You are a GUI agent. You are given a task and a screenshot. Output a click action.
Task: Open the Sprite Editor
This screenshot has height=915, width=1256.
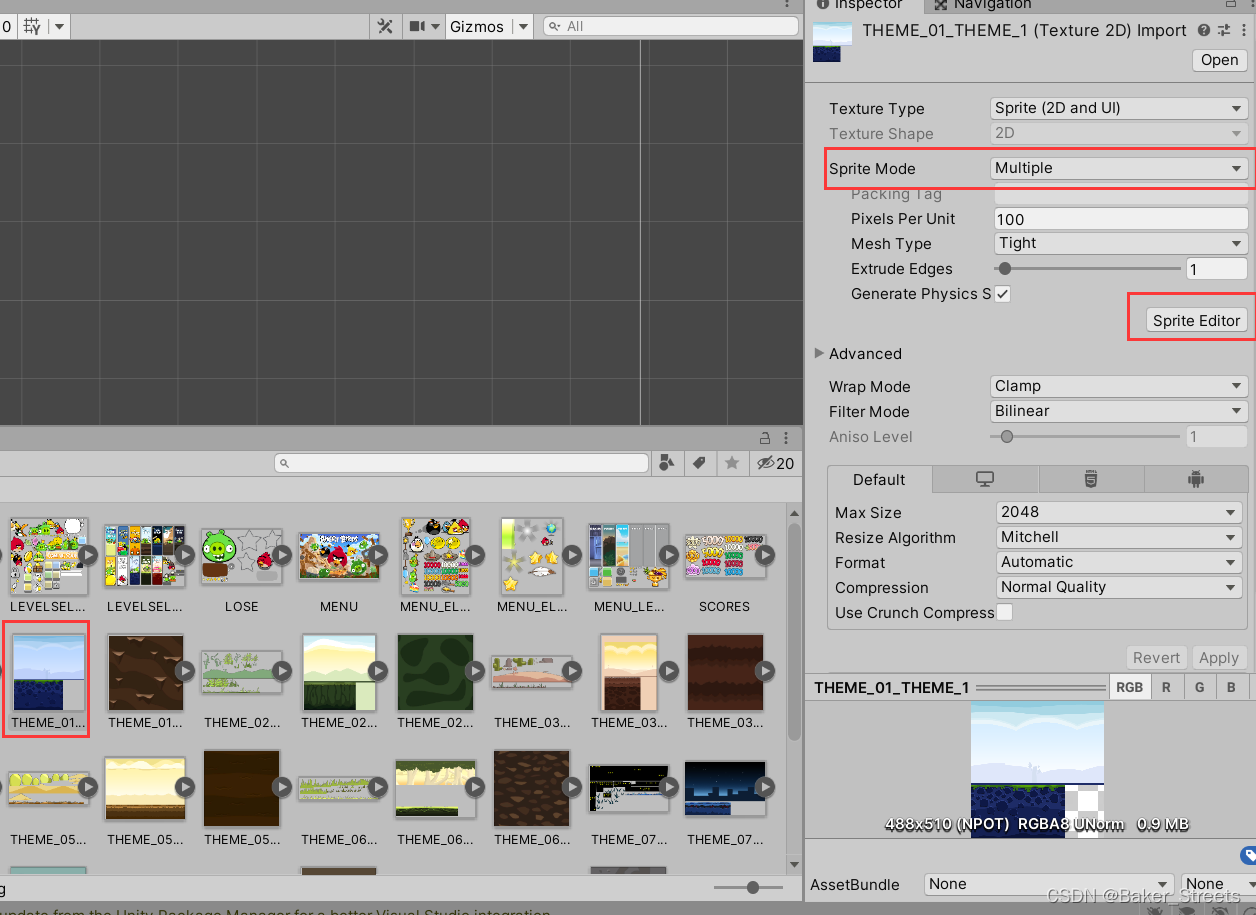tap(1196, 320)
